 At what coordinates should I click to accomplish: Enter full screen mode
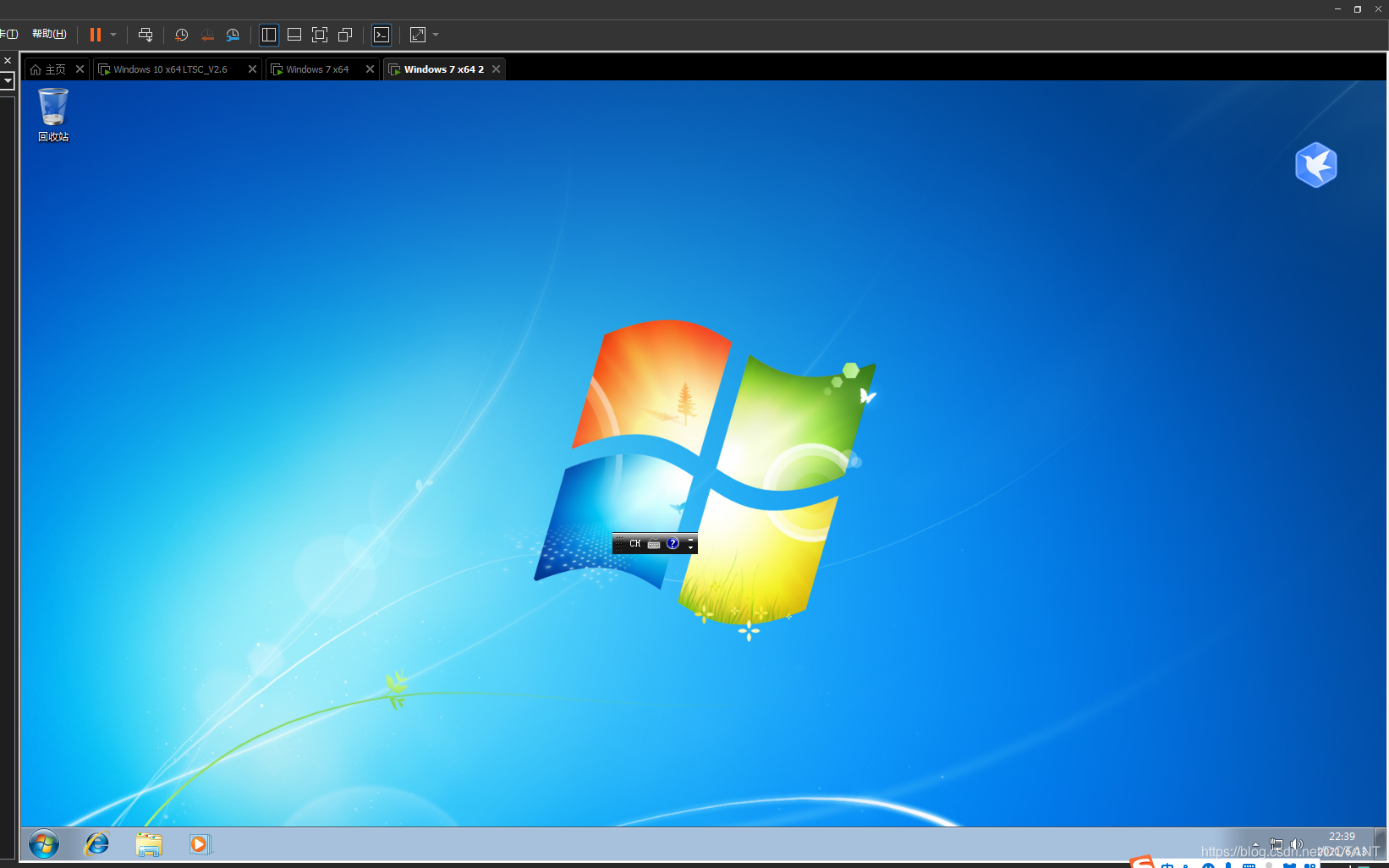point(320,35)
